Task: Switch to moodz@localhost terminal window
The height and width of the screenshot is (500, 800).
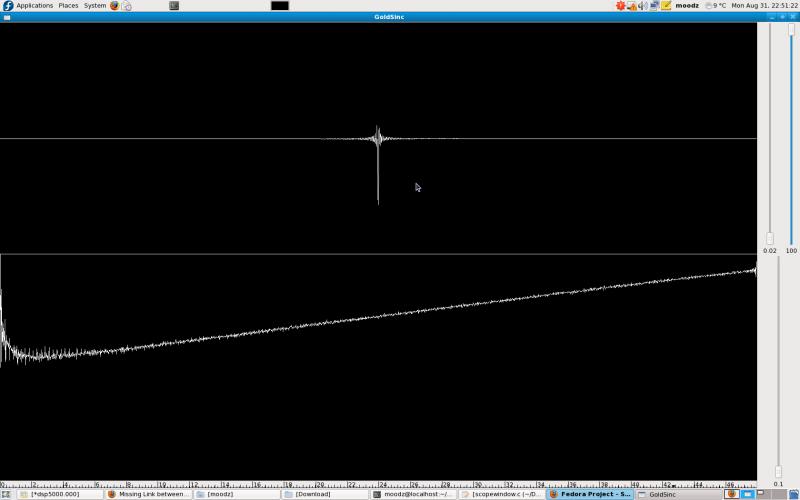Action: [x=413, y=494]
